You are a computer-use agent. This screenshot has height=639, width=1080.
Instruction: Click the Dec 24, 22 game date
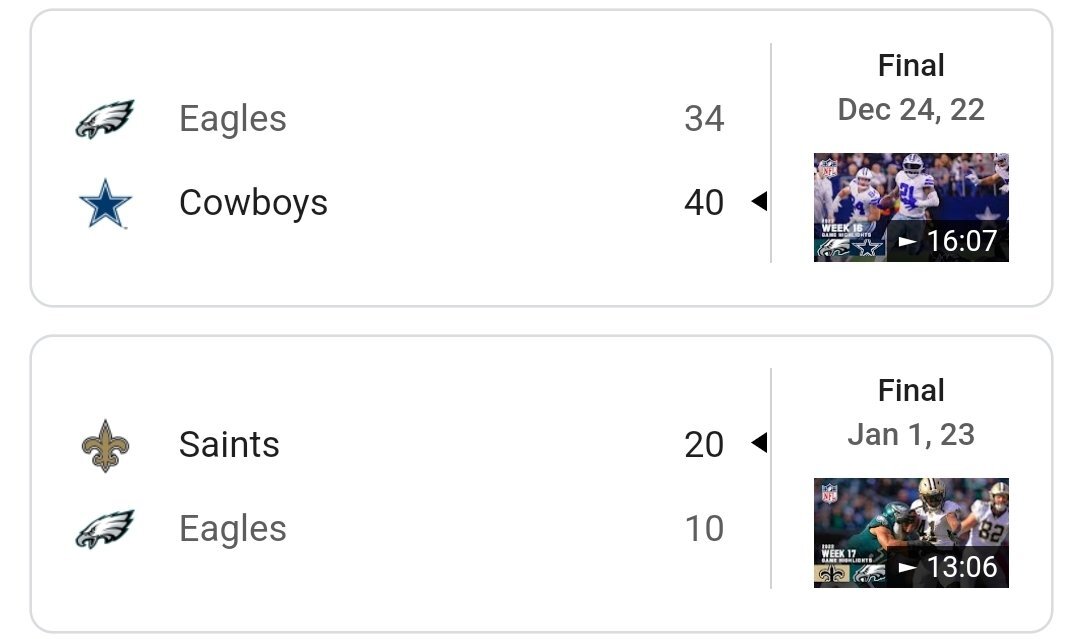(911, 109)
